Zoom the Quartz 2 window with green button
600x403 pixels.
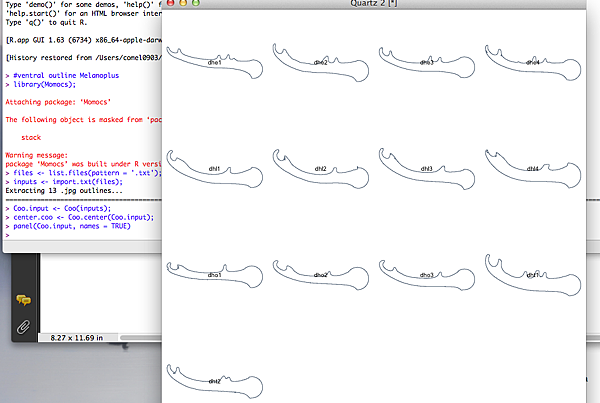tap(196, 3)
